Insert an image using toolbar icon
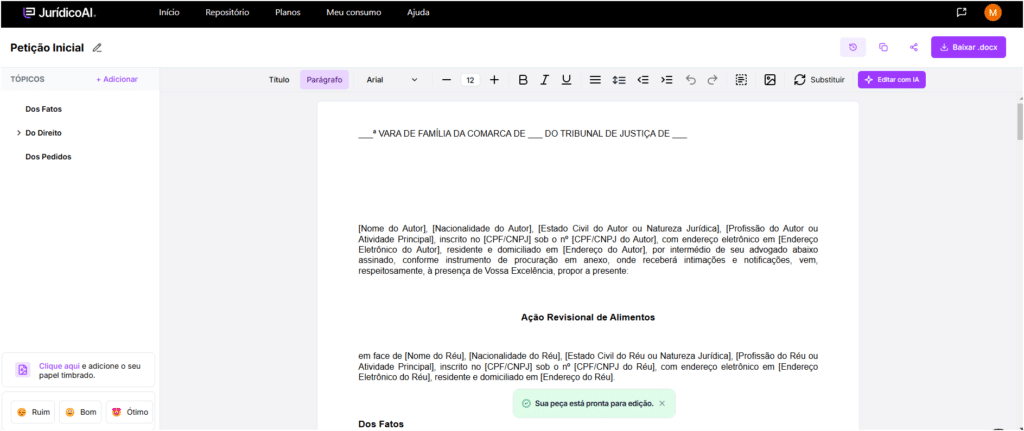The height and width of the screenshot is (431, 1024). (x=770, y=80)
